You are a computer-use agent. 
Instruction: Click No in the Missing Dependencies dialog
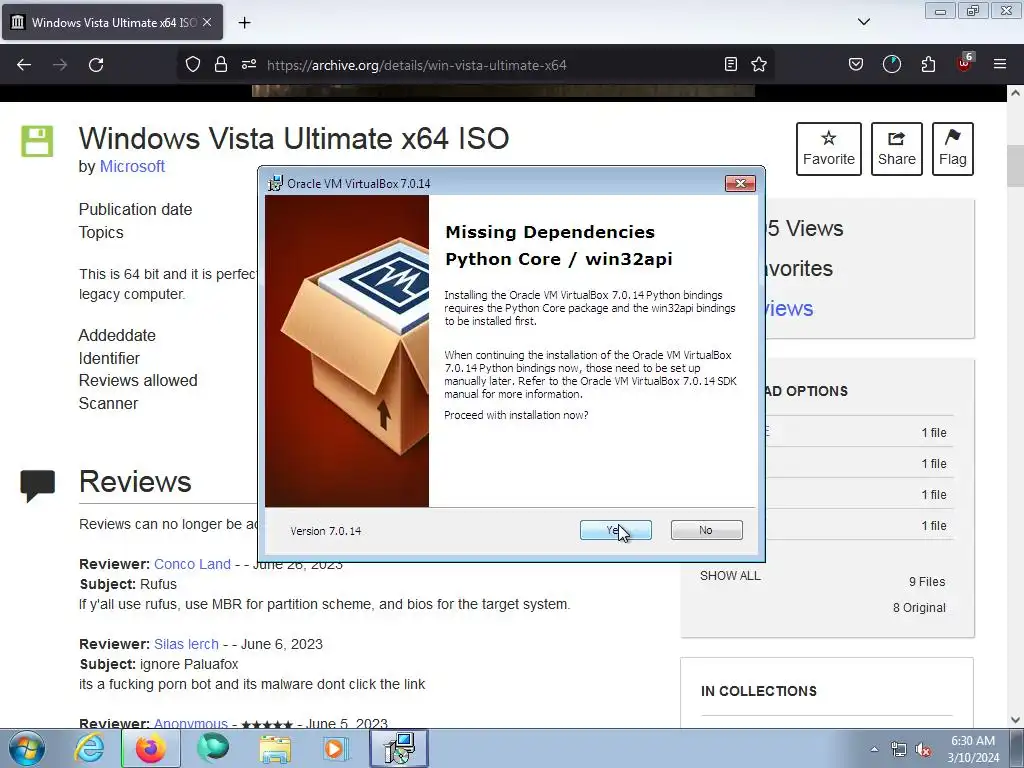pyautogui.click(x=706, y=530)
